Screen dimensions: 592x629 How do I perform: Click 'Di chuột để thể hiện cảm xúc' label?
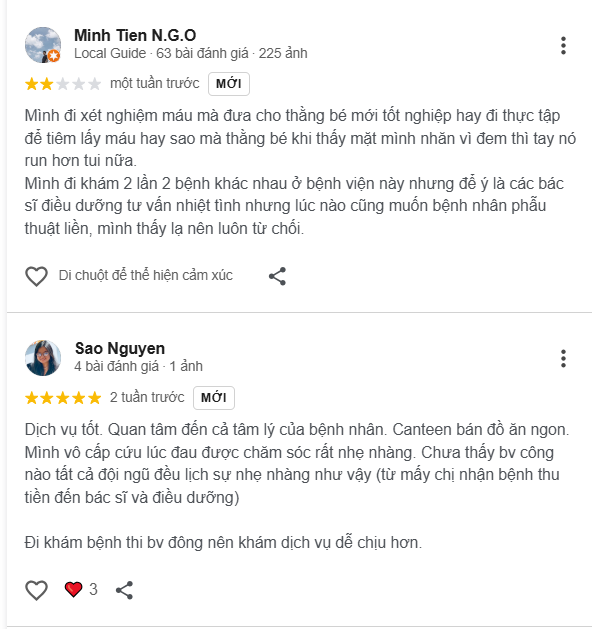pyautogui.click(x=146, y=276)
